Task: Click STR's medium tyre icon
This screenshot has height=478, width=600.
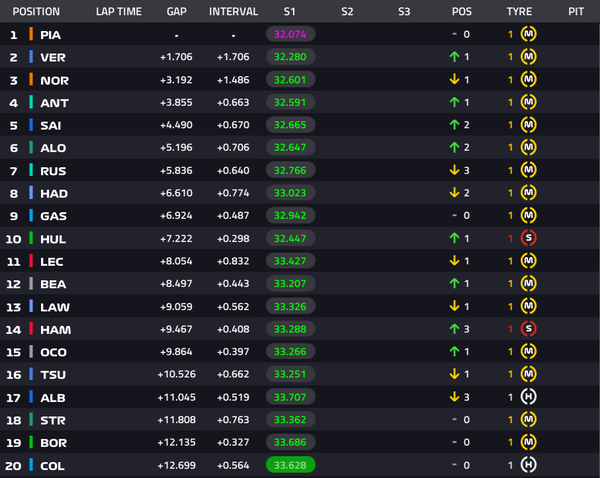Action: point(528,419)
